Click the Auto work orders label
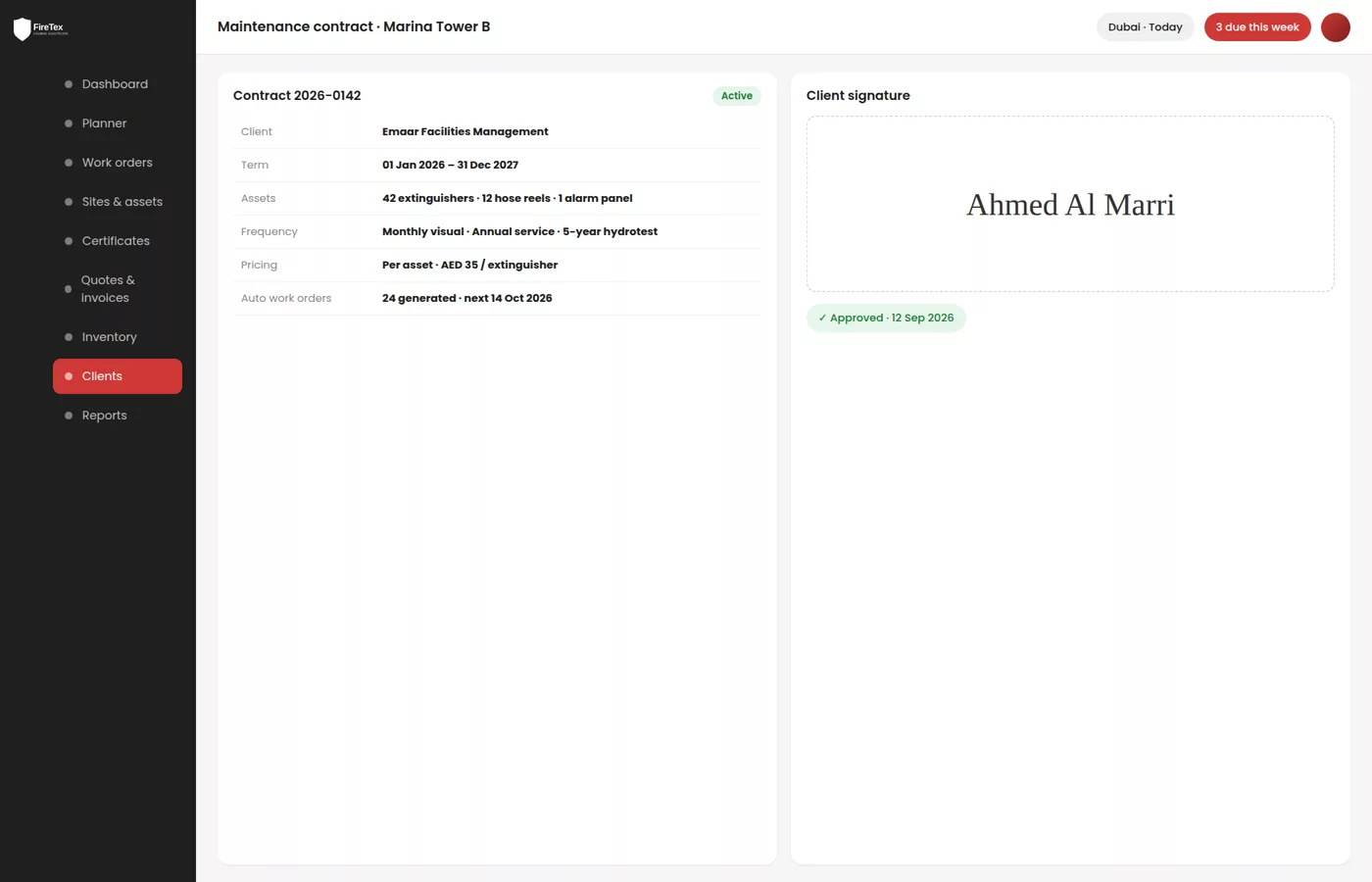This screenshot has height=882, width=1372. click(x=286, y=298)
